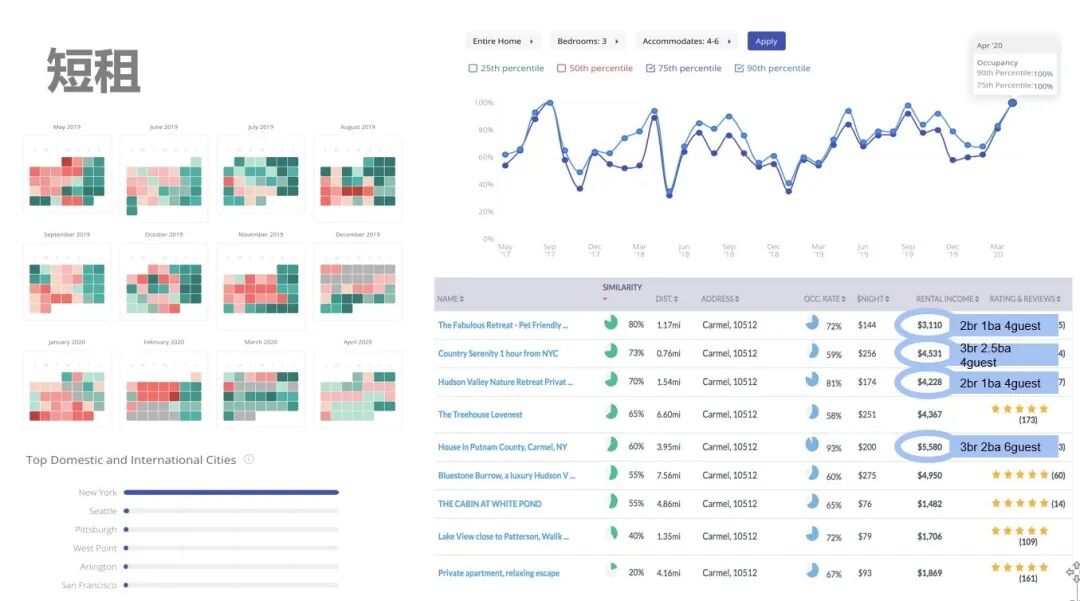Open The Fabulous Retreat - Pet Friendly listing
The height and width of the screenshot is (601, 1080).
coord(503,325)
